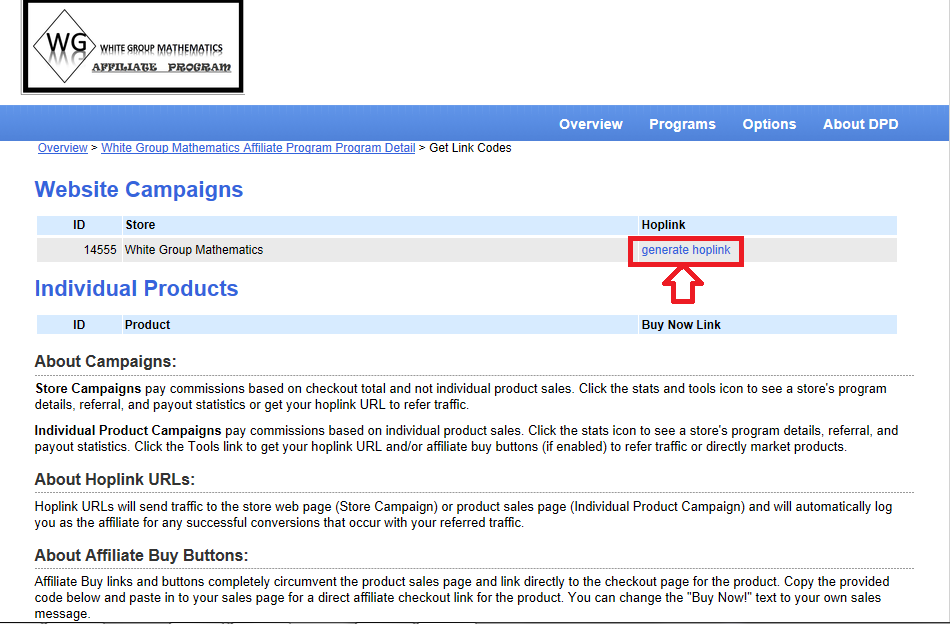This screenshot has width=950, height=624.
Task: Click the About Affiliate Buy Buttons heading
Action: 141,556
